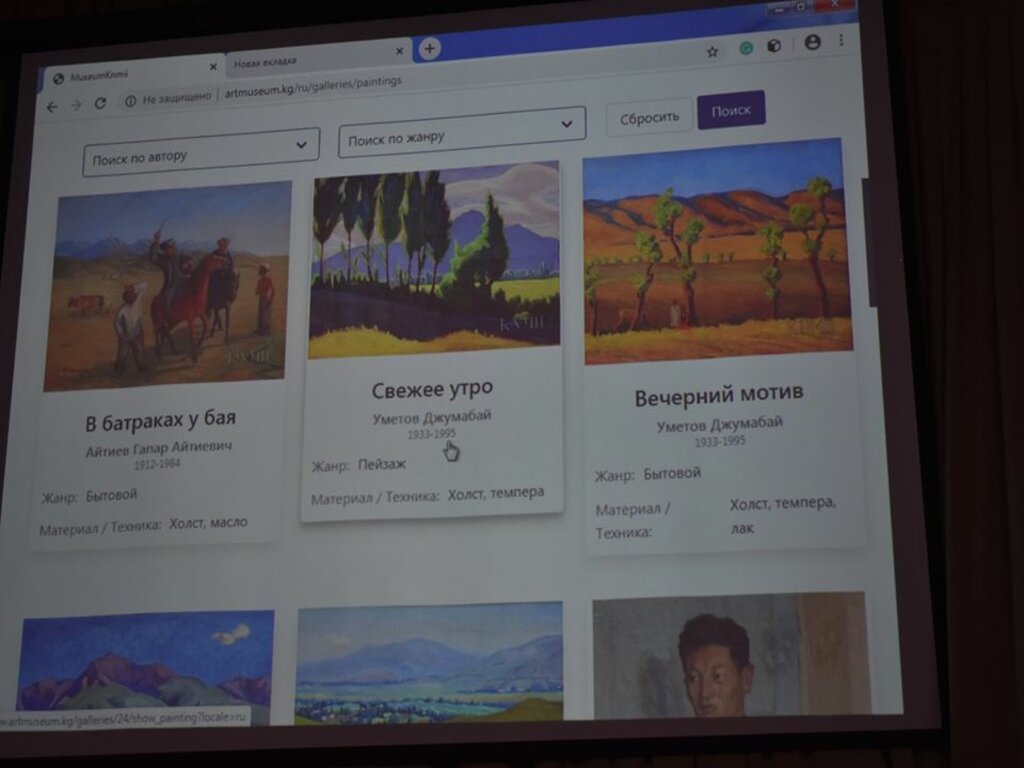Click the browser forward arrow

tap(76, 105)
